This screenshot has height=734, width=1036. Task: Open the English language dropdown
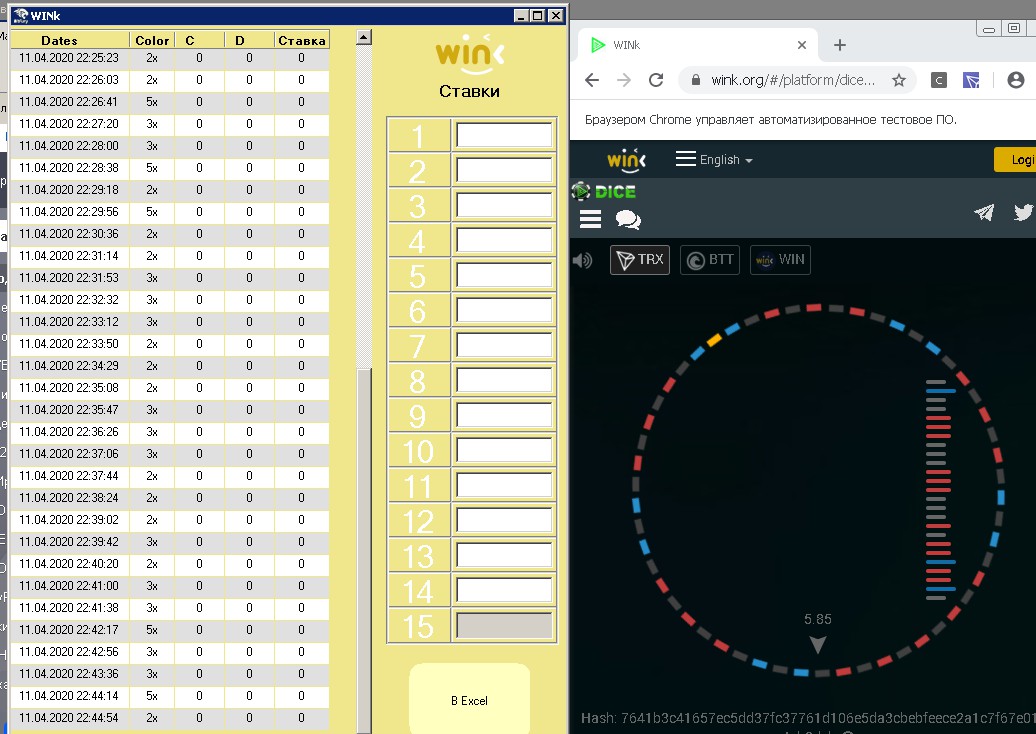coord(726,160)
